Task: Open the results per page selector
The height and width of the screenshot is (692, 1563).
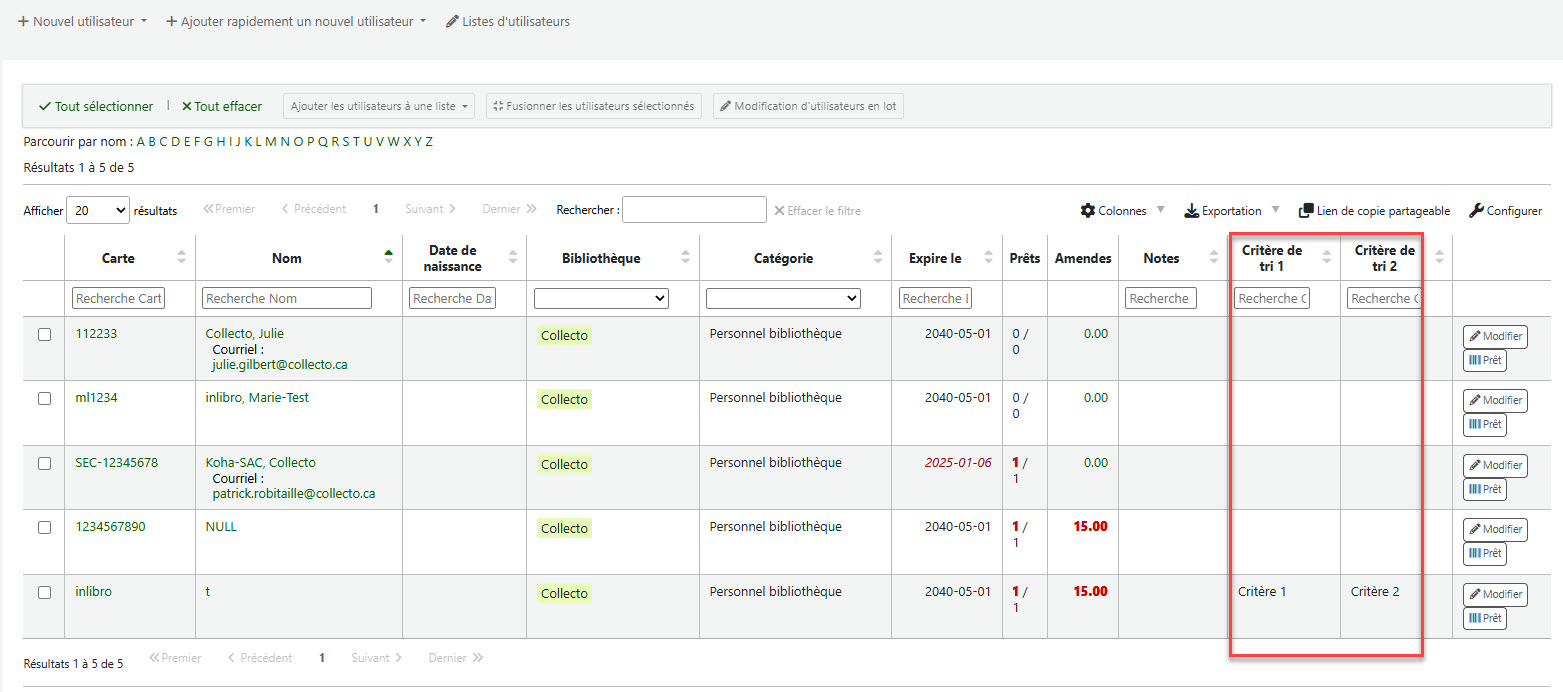Action: (x=98, y=210)
